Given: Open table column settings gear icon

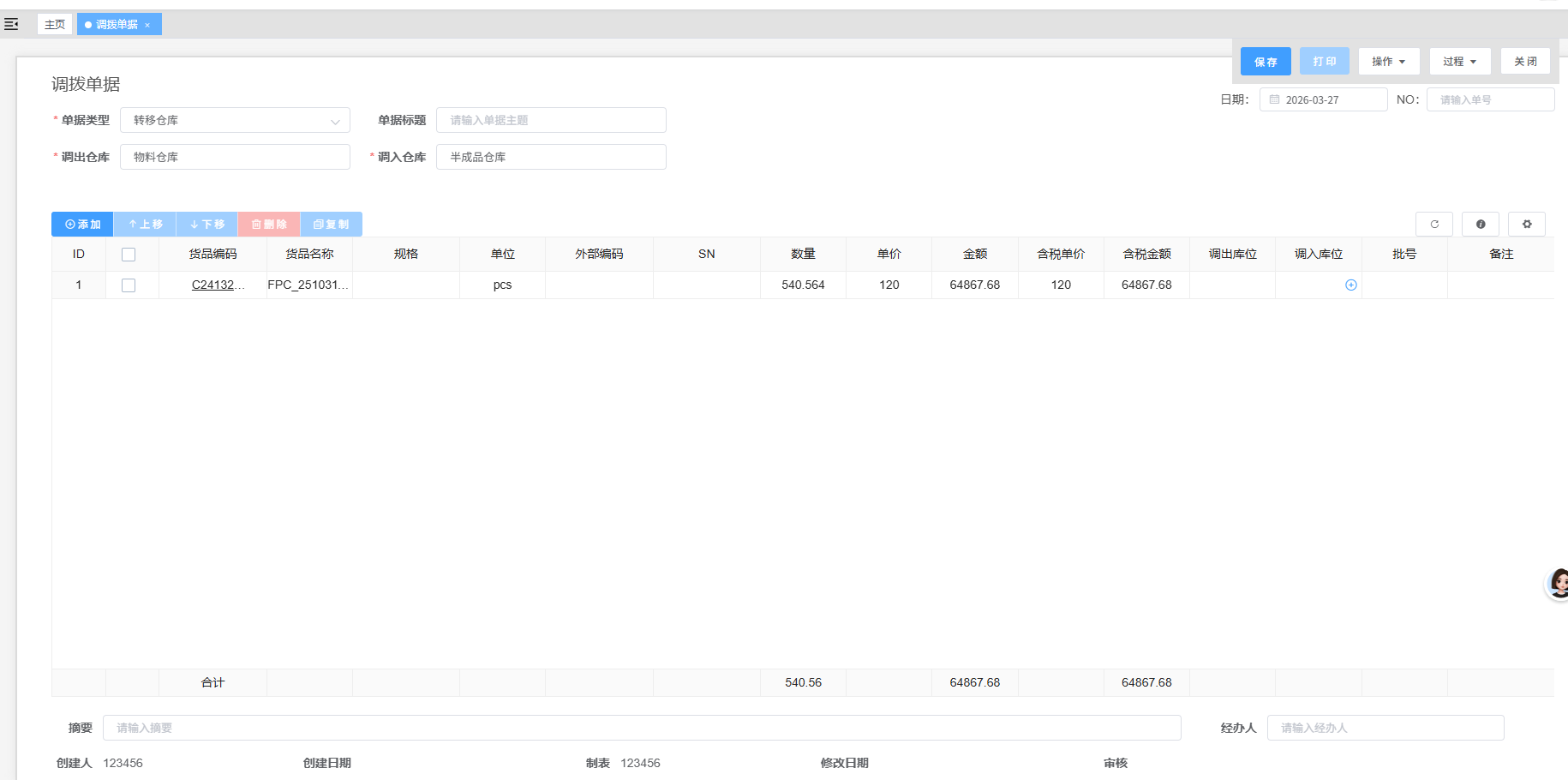Looking at the screenshot, I should [1527, 224].
